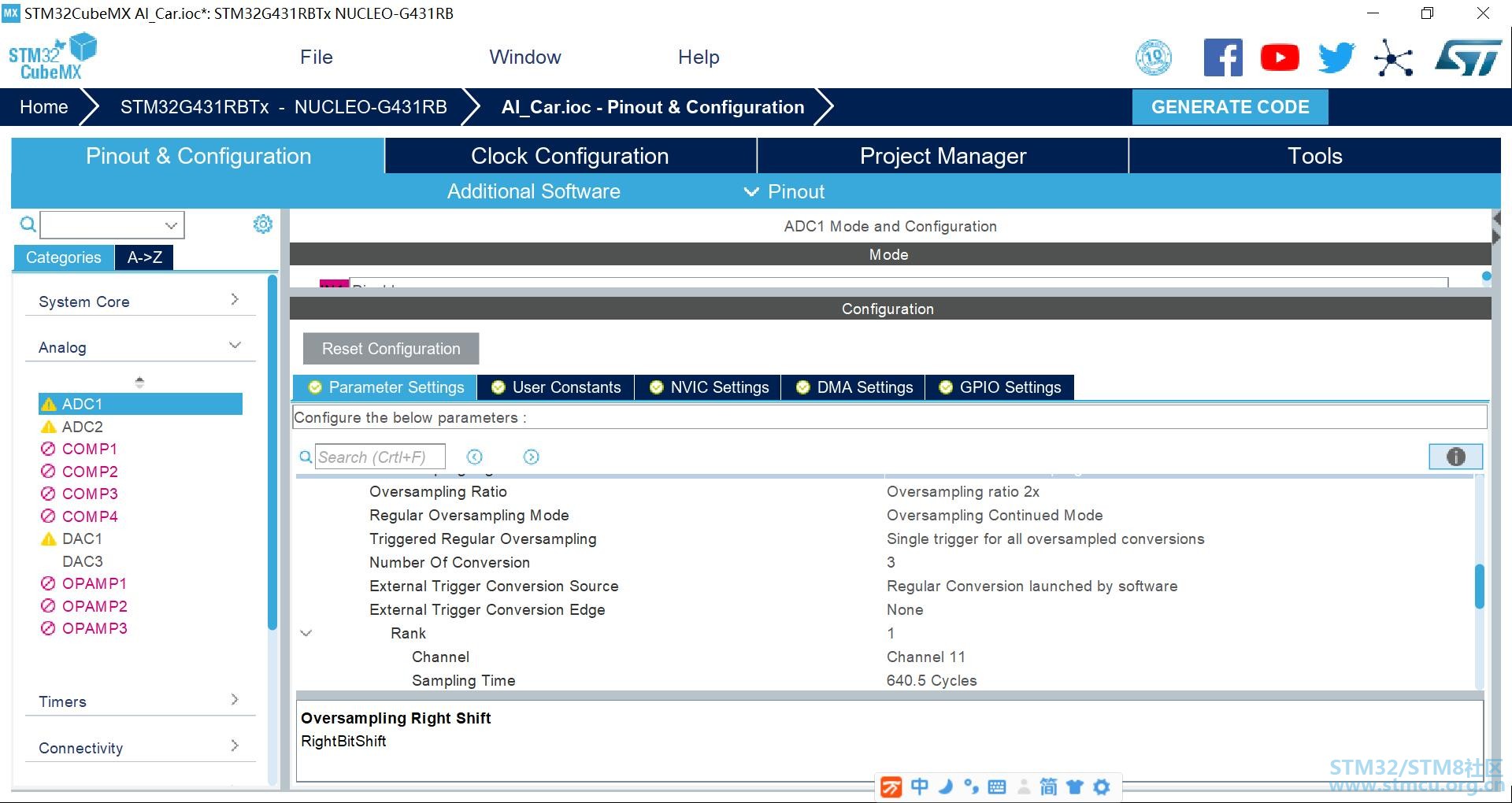Click the 'Channel 11' value
This screenshot has width=1512, height=803.
click(926, 657)
